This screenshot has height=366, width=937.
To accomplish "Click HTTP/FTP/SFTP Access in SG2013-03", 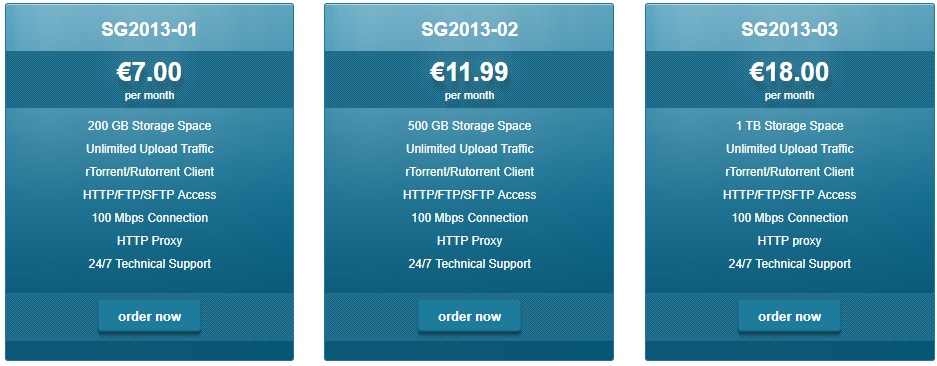I will [789, 195].
